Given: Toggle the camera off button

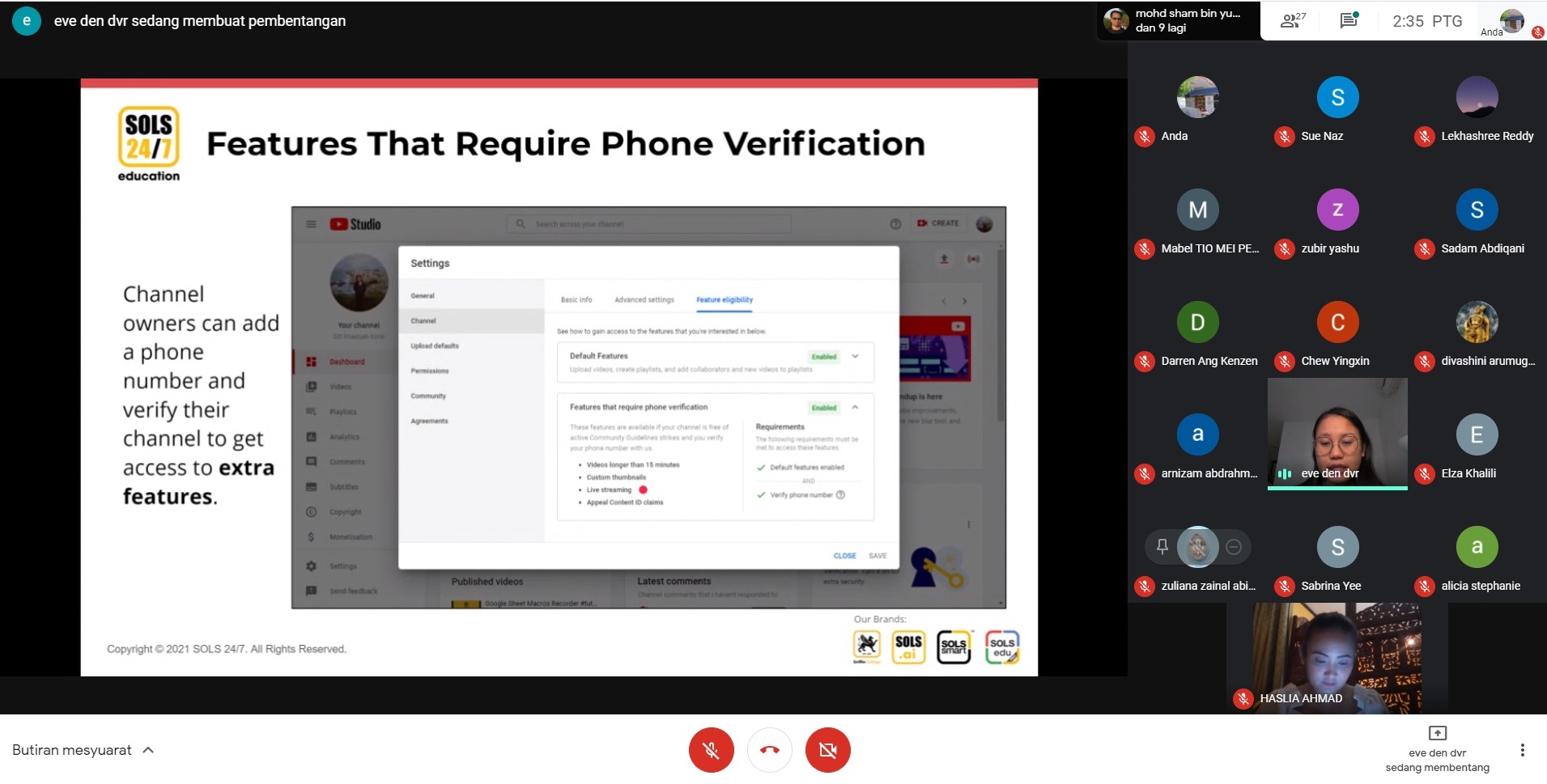Looking at the screenshot, I should click(x=827, y=750).
